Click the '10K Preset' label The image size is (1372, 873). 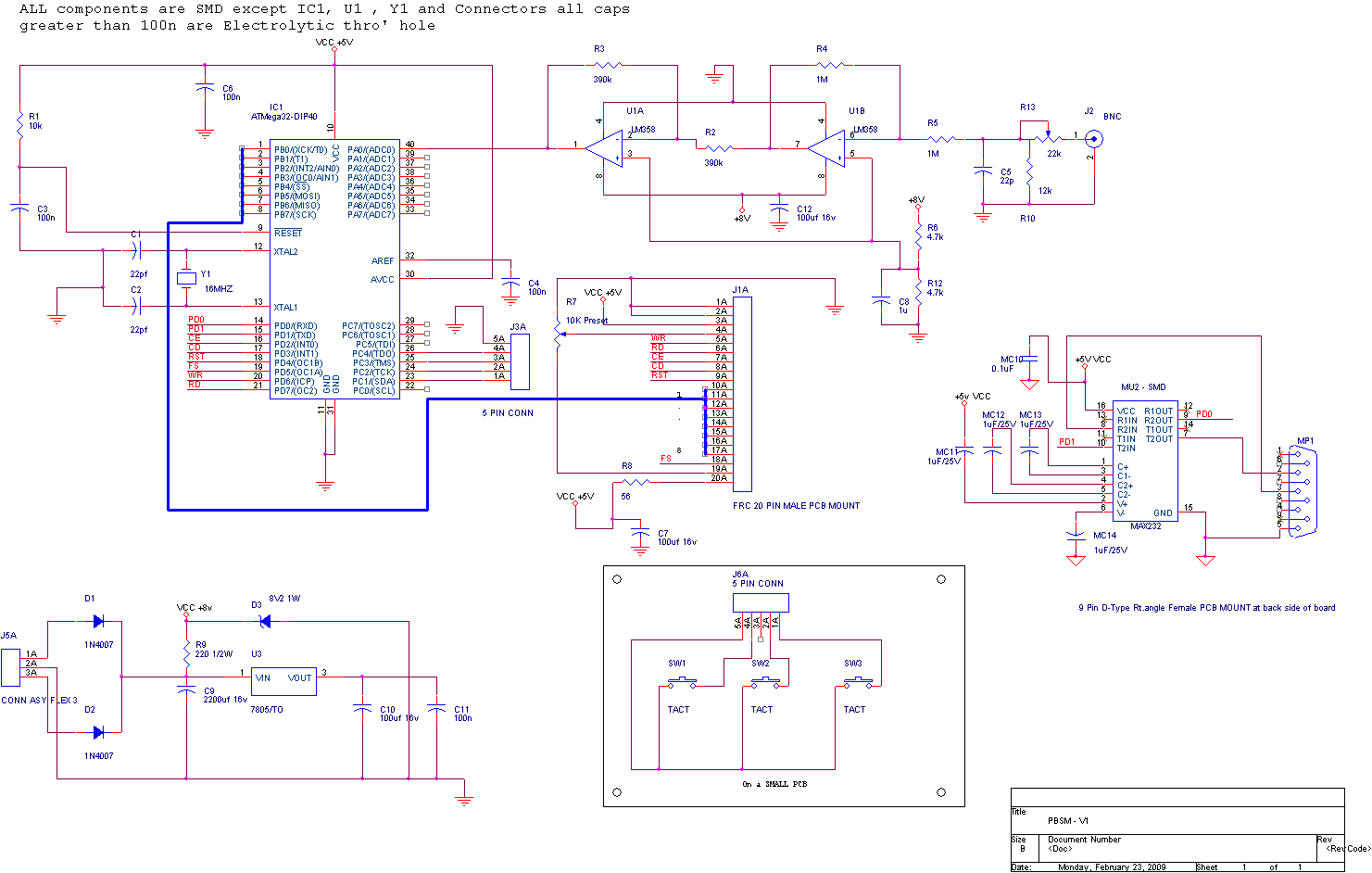[587, 321]
